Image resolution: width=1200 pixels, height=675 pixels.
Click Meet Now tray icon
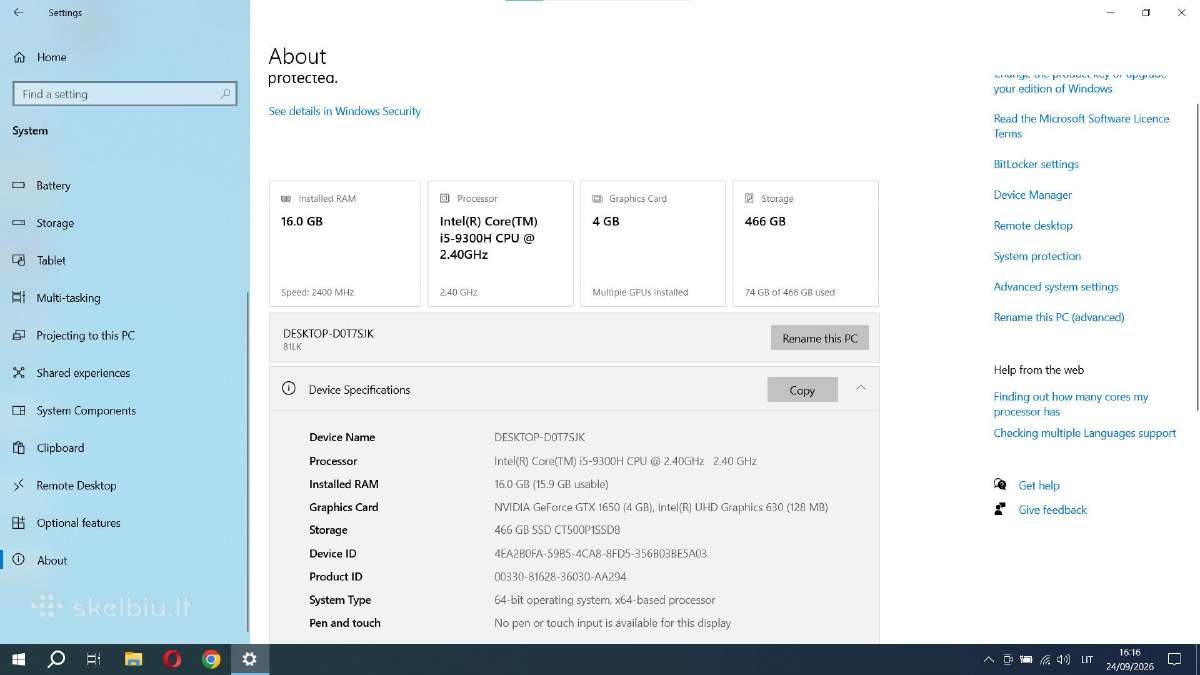click(1008, 659)
